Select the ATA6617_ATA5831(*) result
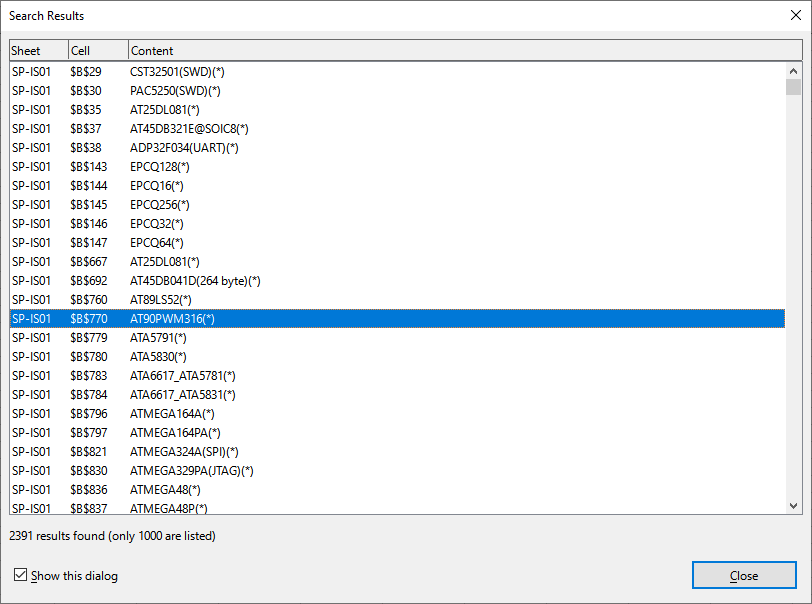The width and height of the screenshot is (812, 604). click(x=397, y=395)
